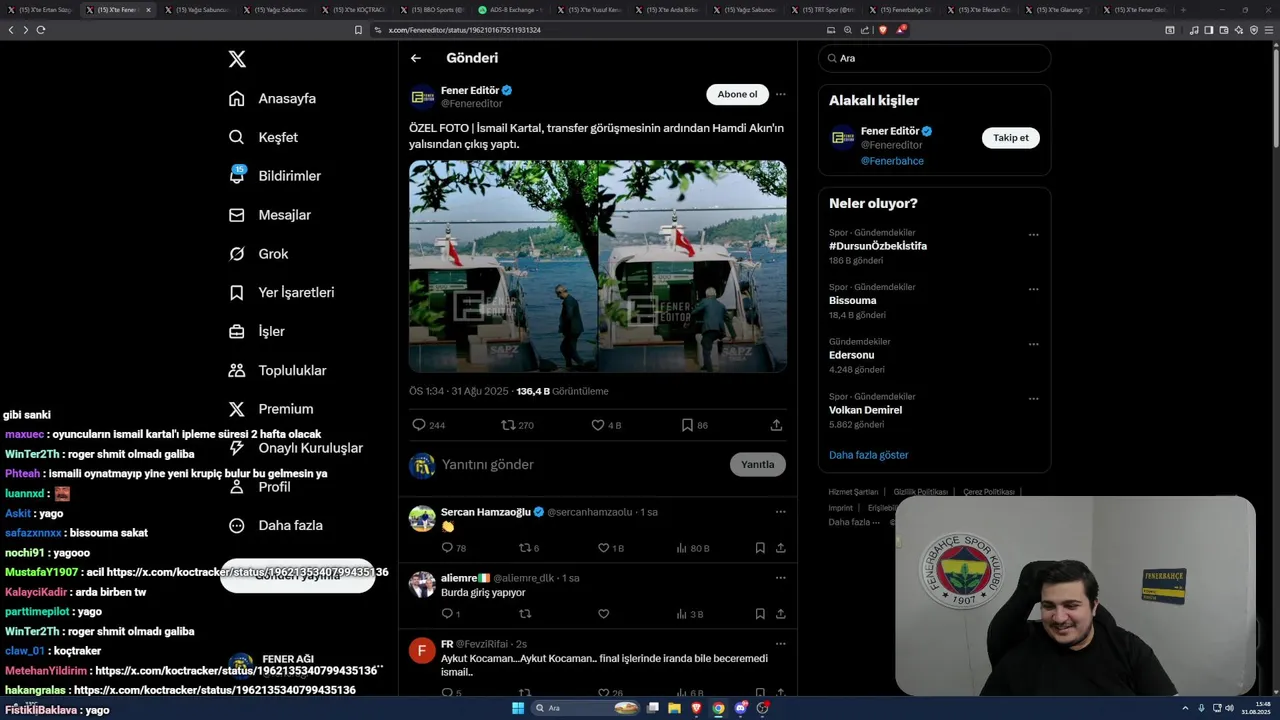Open Keşfet from the sidebar
Screen dimensions: 1280x720
[263, 137]
